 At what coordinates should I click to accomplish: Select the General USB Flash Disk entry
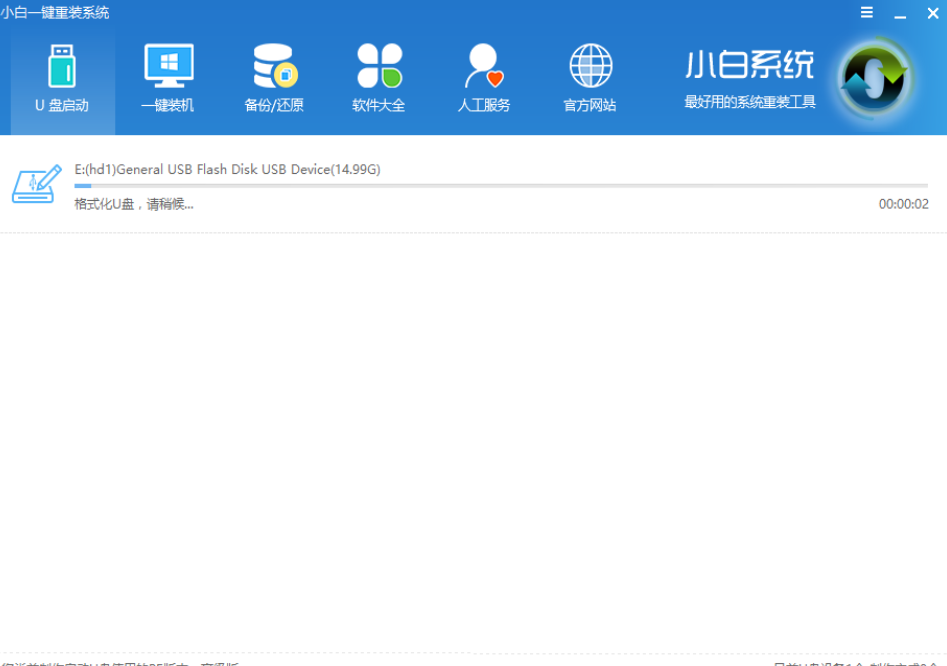coord(225,169)
